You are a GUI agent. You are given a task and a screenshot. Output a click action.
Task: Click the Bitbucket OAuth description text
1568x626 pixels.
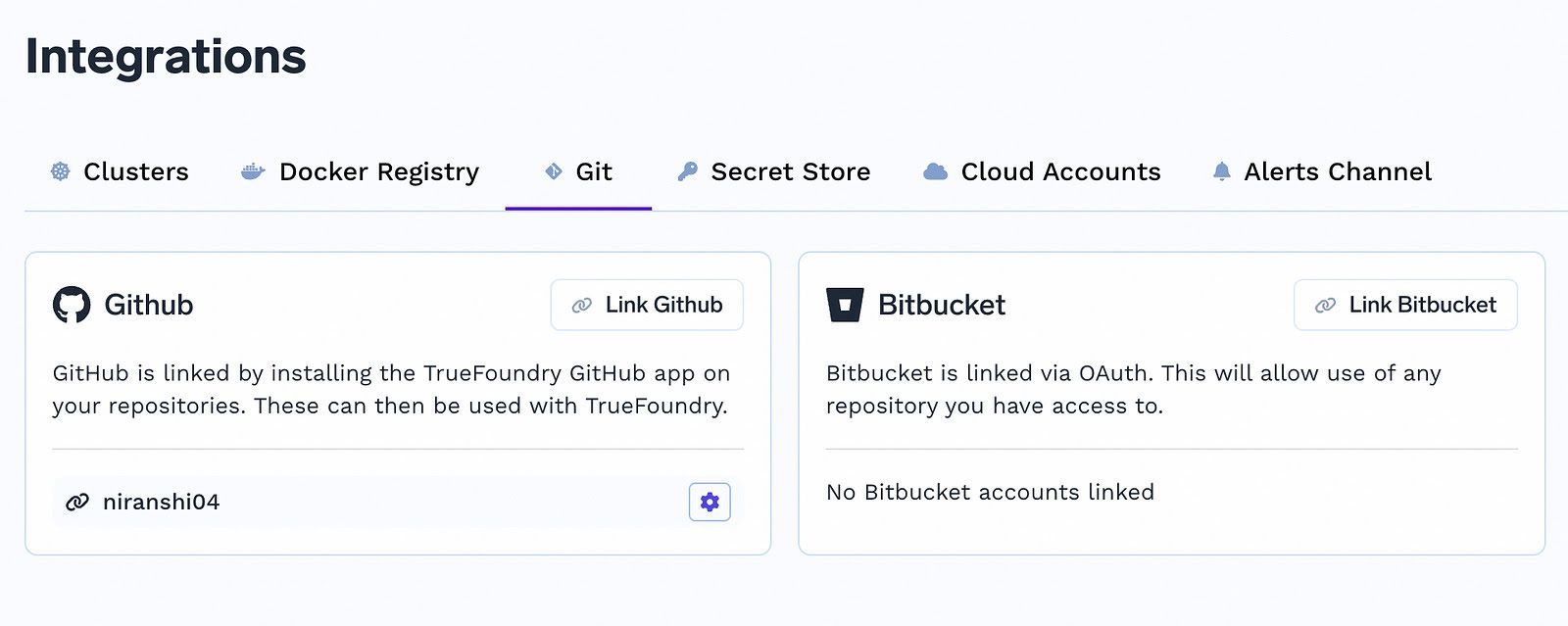[x=1133, y=389]
